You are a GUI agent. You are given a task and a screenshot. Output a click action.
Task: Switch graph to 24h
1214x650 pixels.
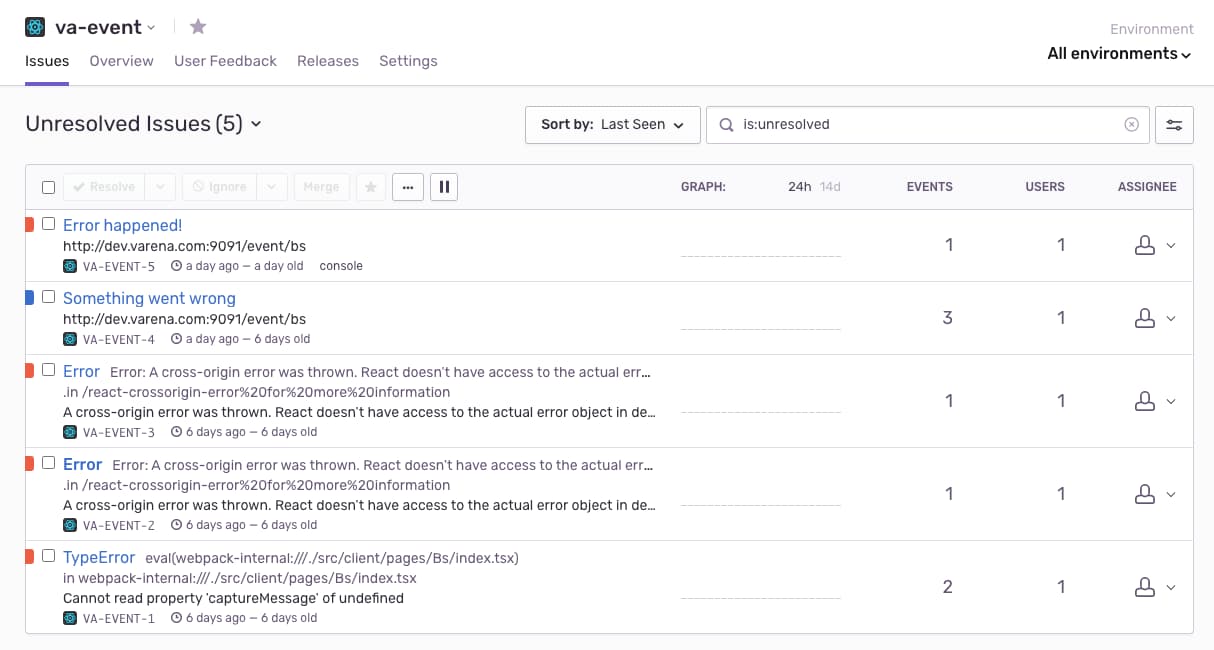[799, 187]
